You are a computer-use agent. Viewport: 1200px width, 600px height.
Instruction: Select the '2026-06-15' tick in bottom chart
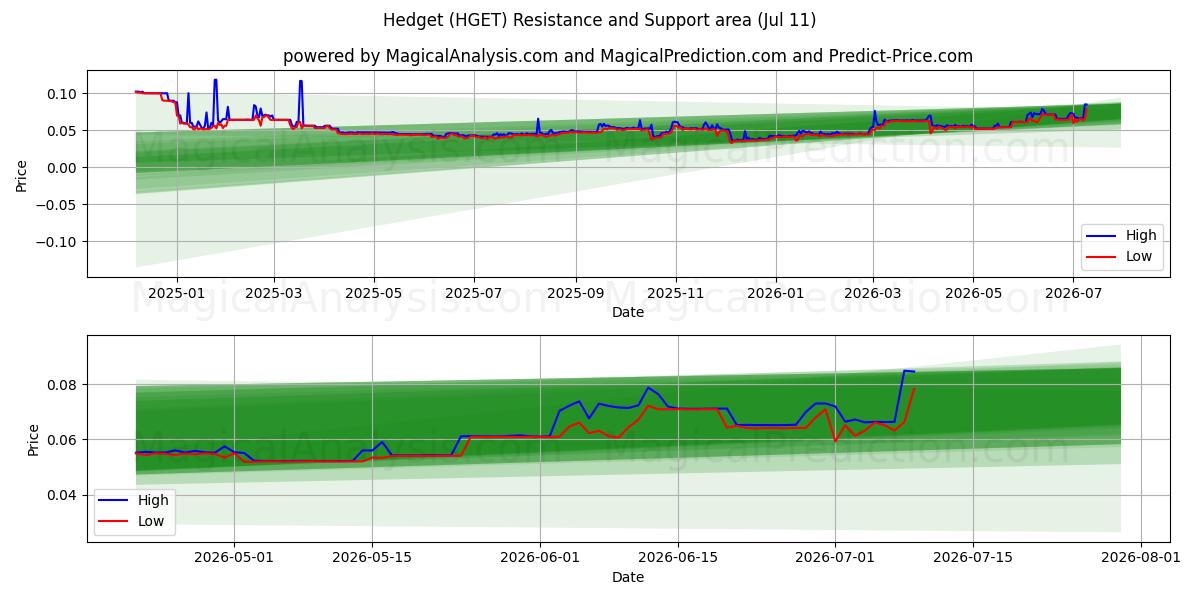pyautogui.click(x=678, y=558)
